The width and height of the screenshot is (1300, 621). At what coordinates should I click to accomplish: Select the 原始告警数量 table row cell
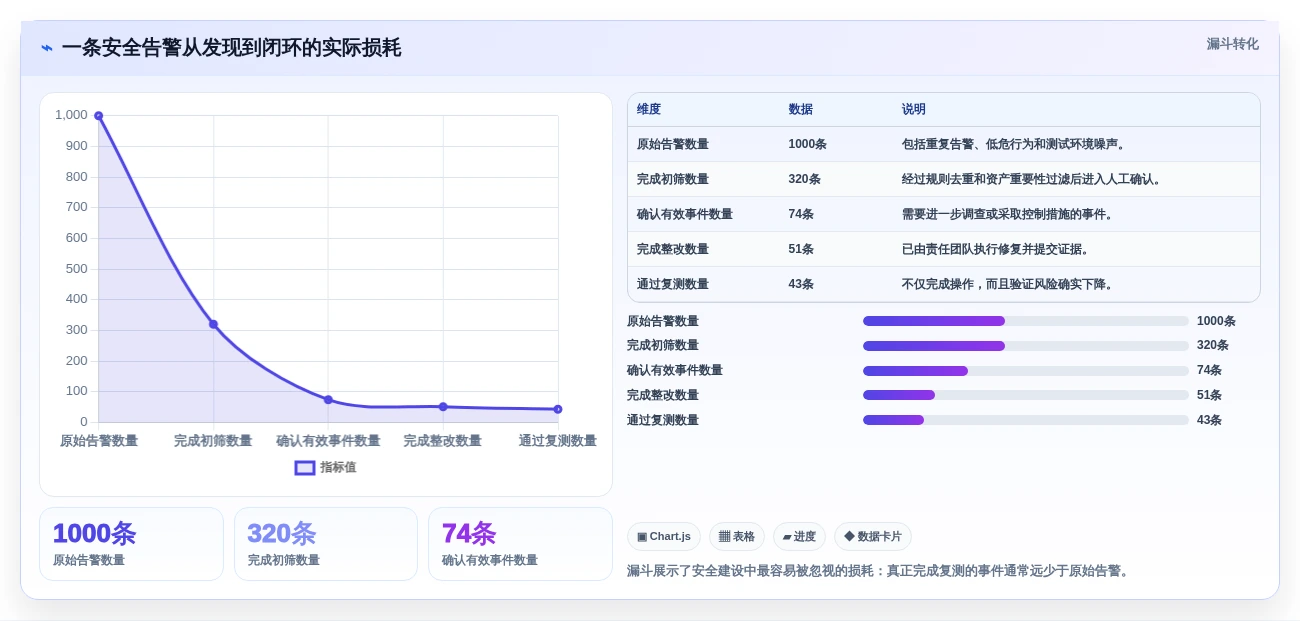tap(673, 144)
